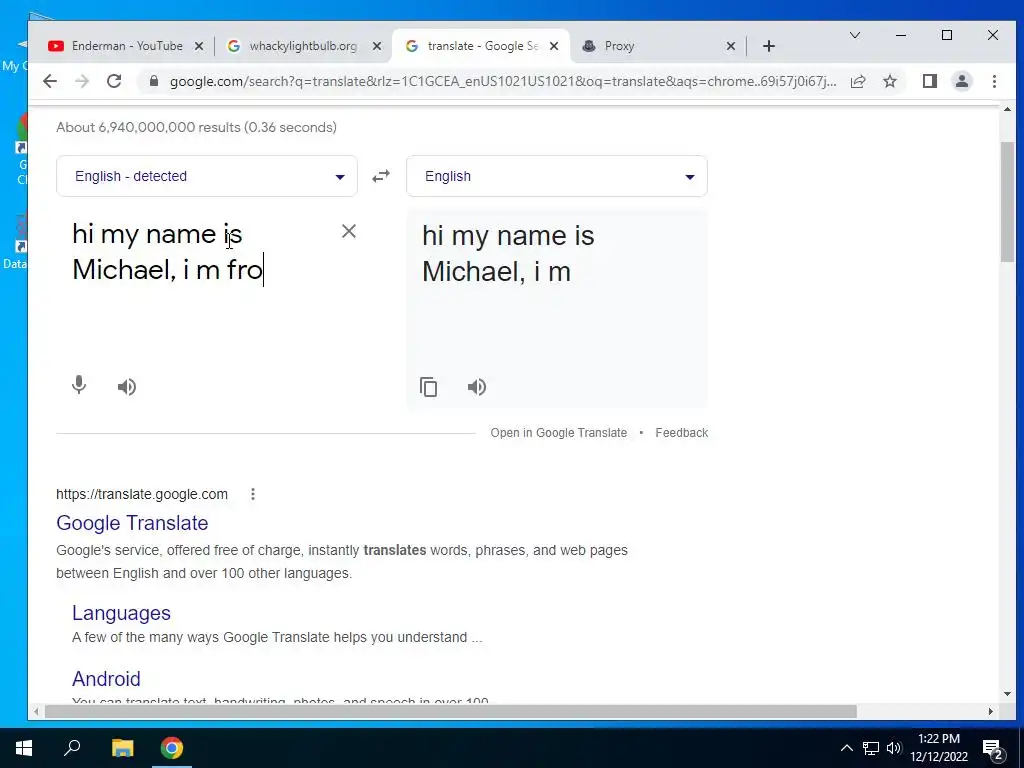
Task: Expand the English - detected source language dropdown
Action: tap(206, 176)
